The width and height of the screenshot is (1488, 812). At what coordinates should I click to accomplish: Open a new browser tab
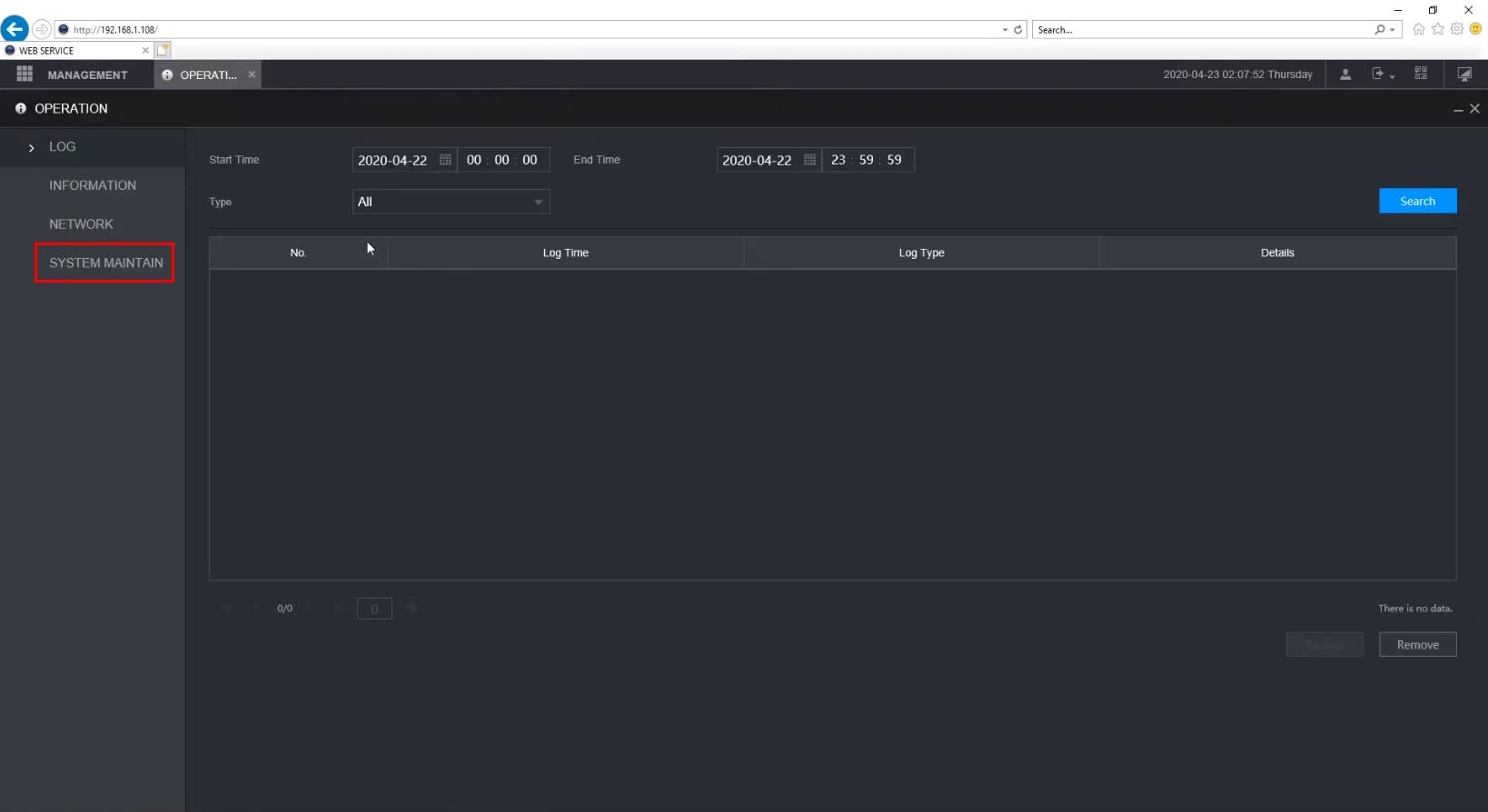163,50
